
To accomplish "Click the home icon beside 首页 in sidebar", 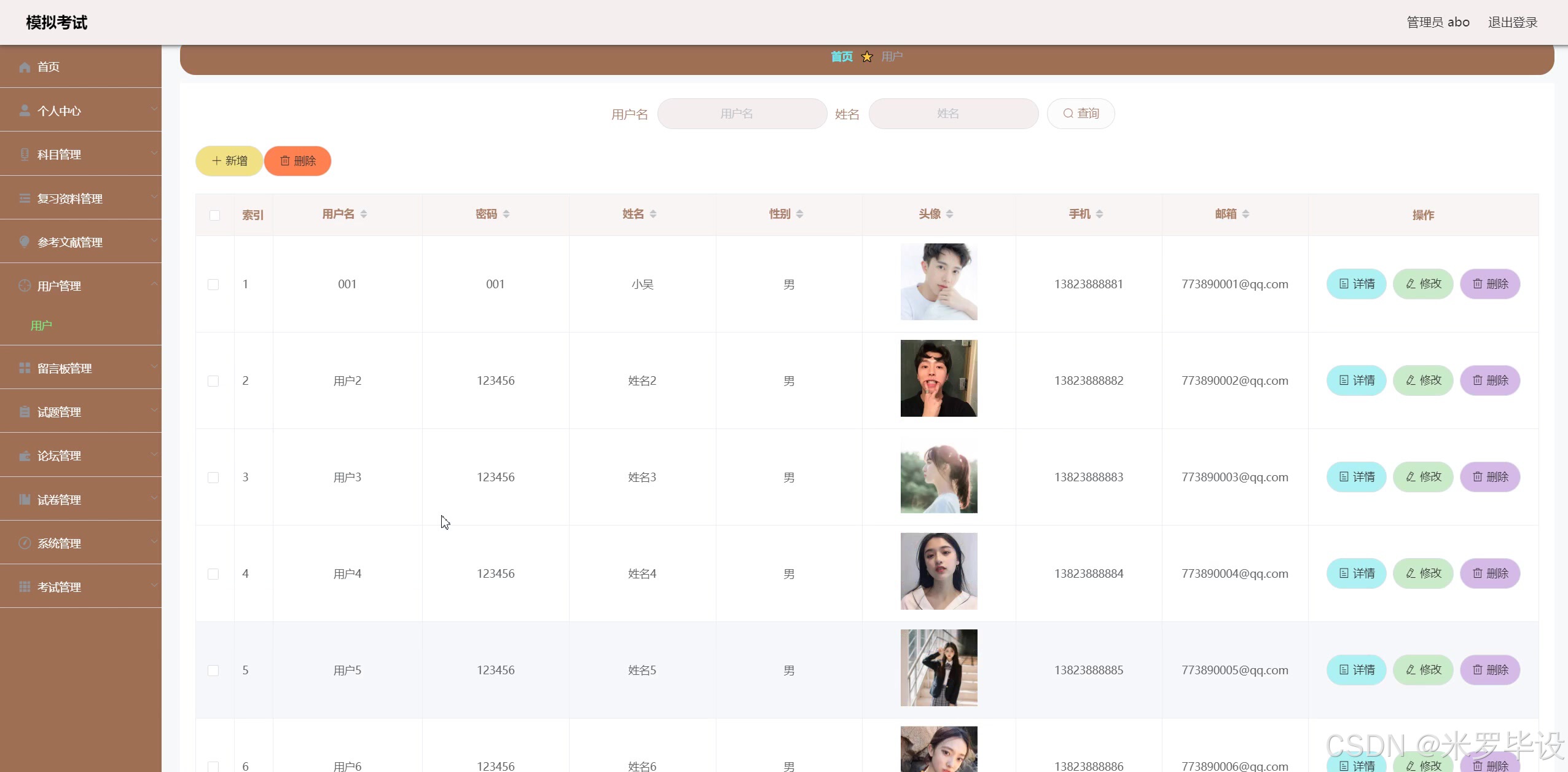I will [x=25, y=67].
